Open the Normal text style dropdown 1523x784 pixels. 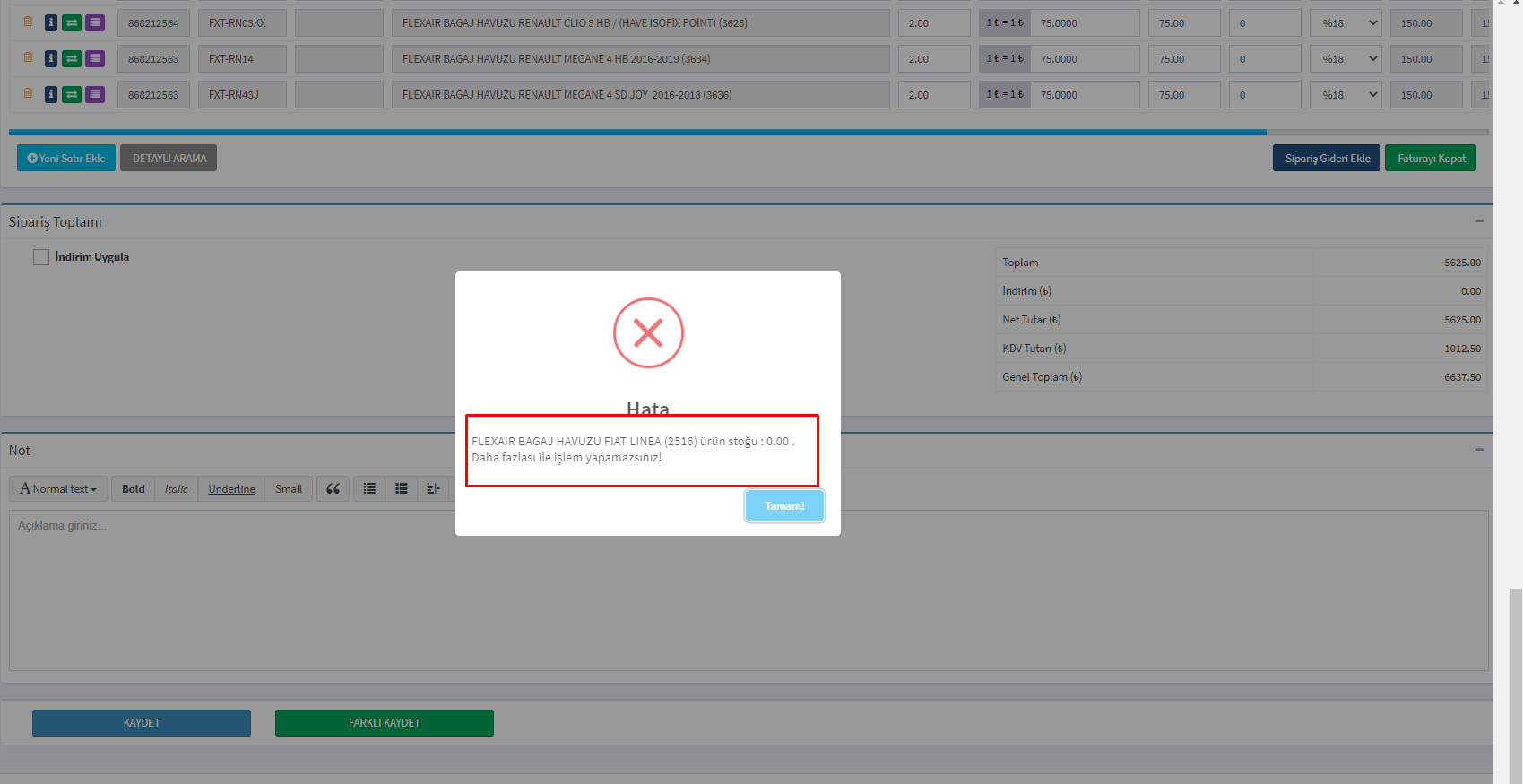tap(58, 489)
